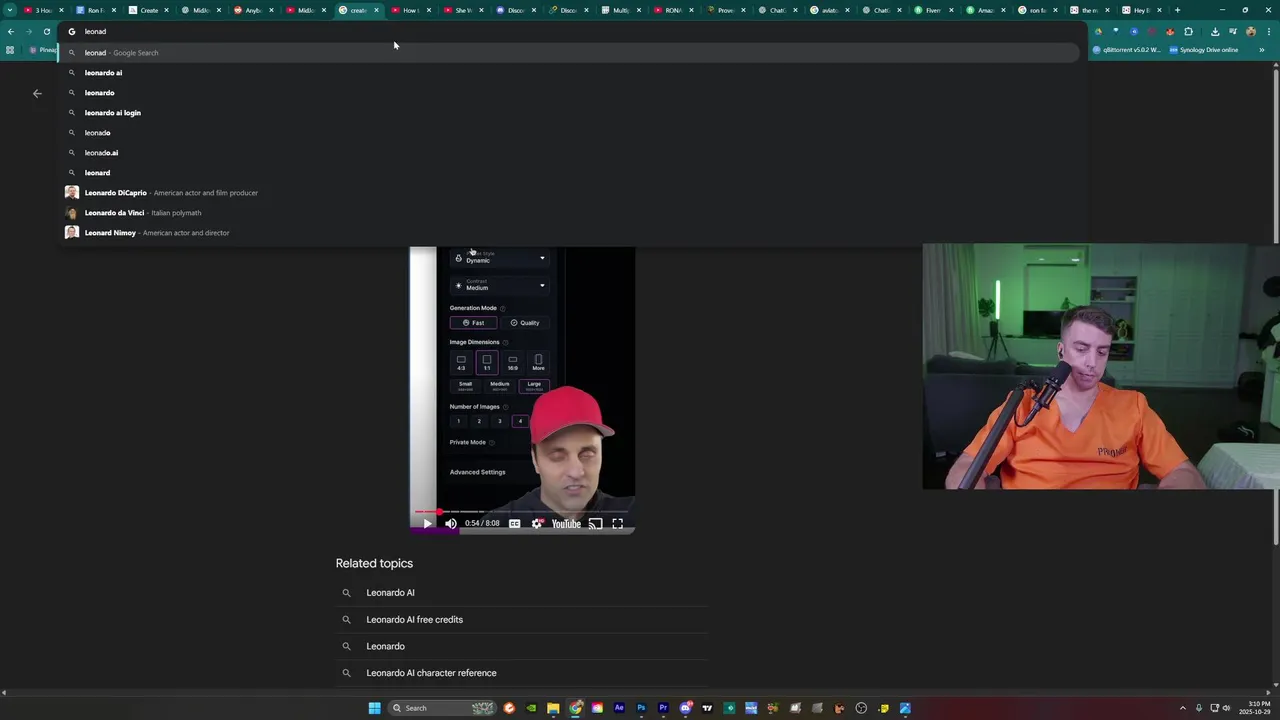Open OBS Studio from the taskbar
Screen dimensions: 1280x720
pos(861,708)
